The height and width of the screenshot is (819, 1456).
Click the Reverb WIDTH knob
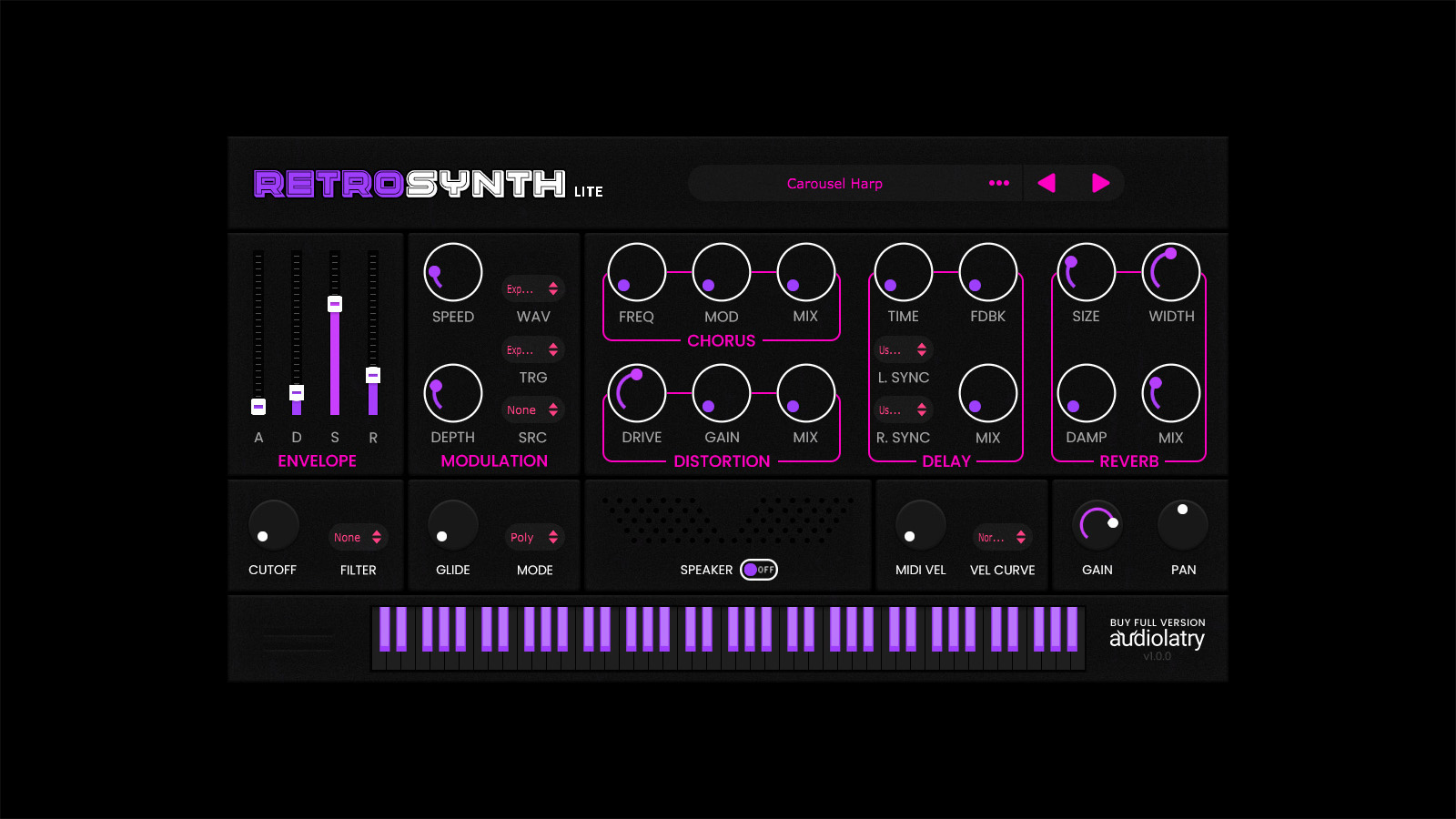pos(1171,272)
